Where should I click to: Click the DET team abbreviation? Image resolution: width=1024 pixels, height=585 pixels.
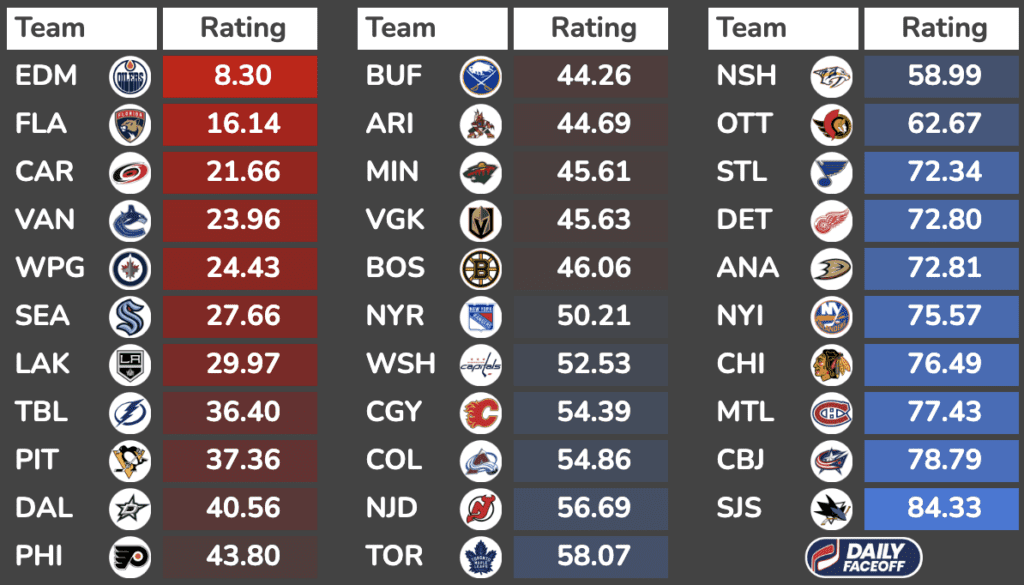(x=744, y=221)
